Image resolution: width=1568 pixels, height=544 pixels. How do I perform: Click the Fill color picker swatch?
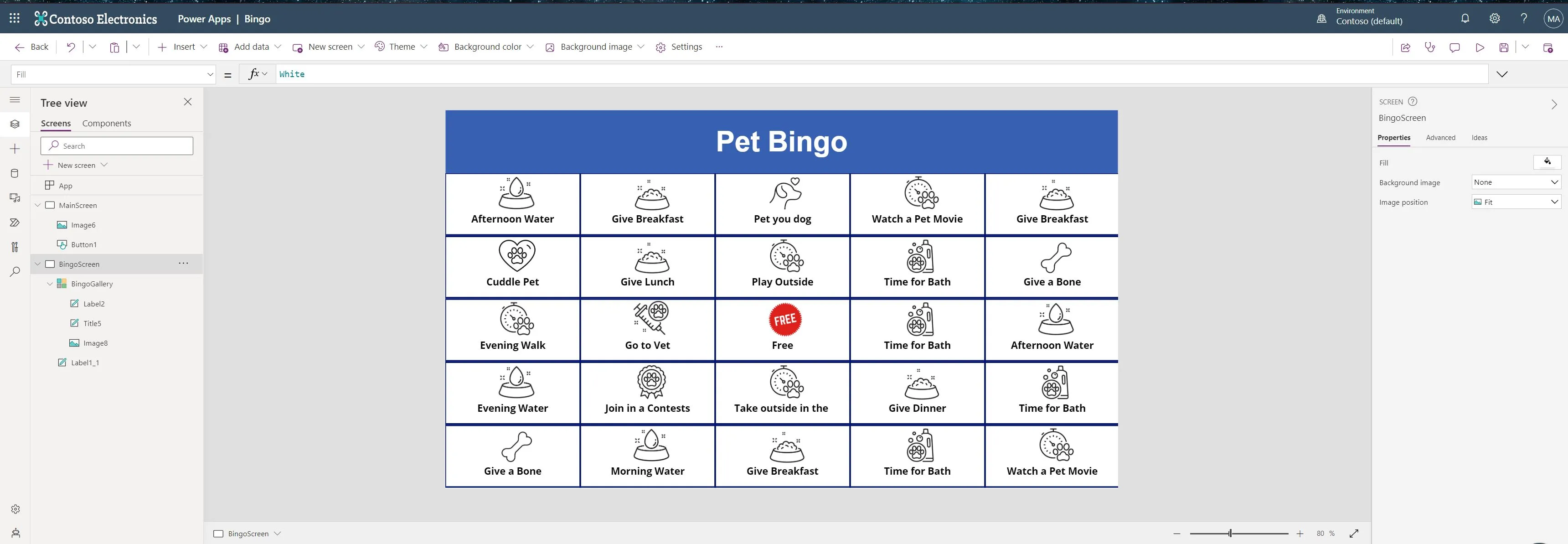(1547, 162)
